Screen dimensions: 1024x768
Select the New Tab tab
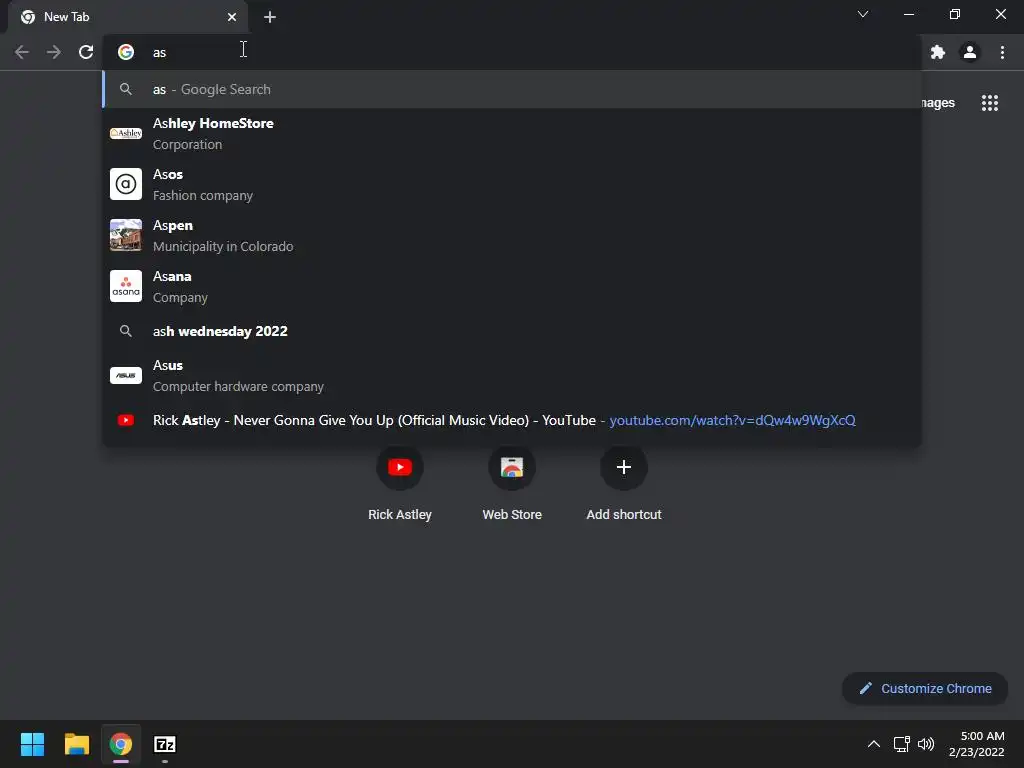pos(128,17)
